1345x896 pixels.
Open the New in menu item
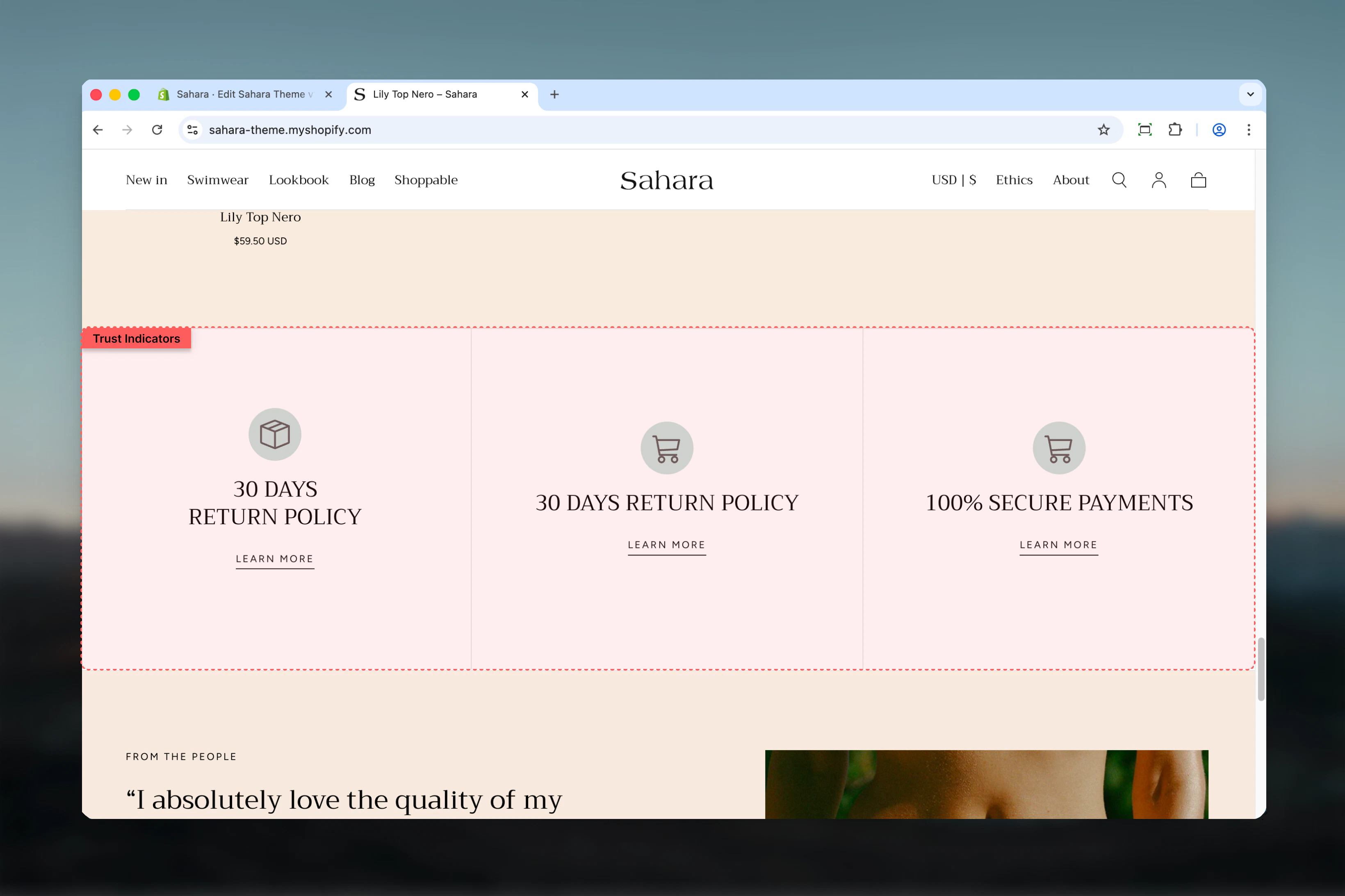(146, 180)
